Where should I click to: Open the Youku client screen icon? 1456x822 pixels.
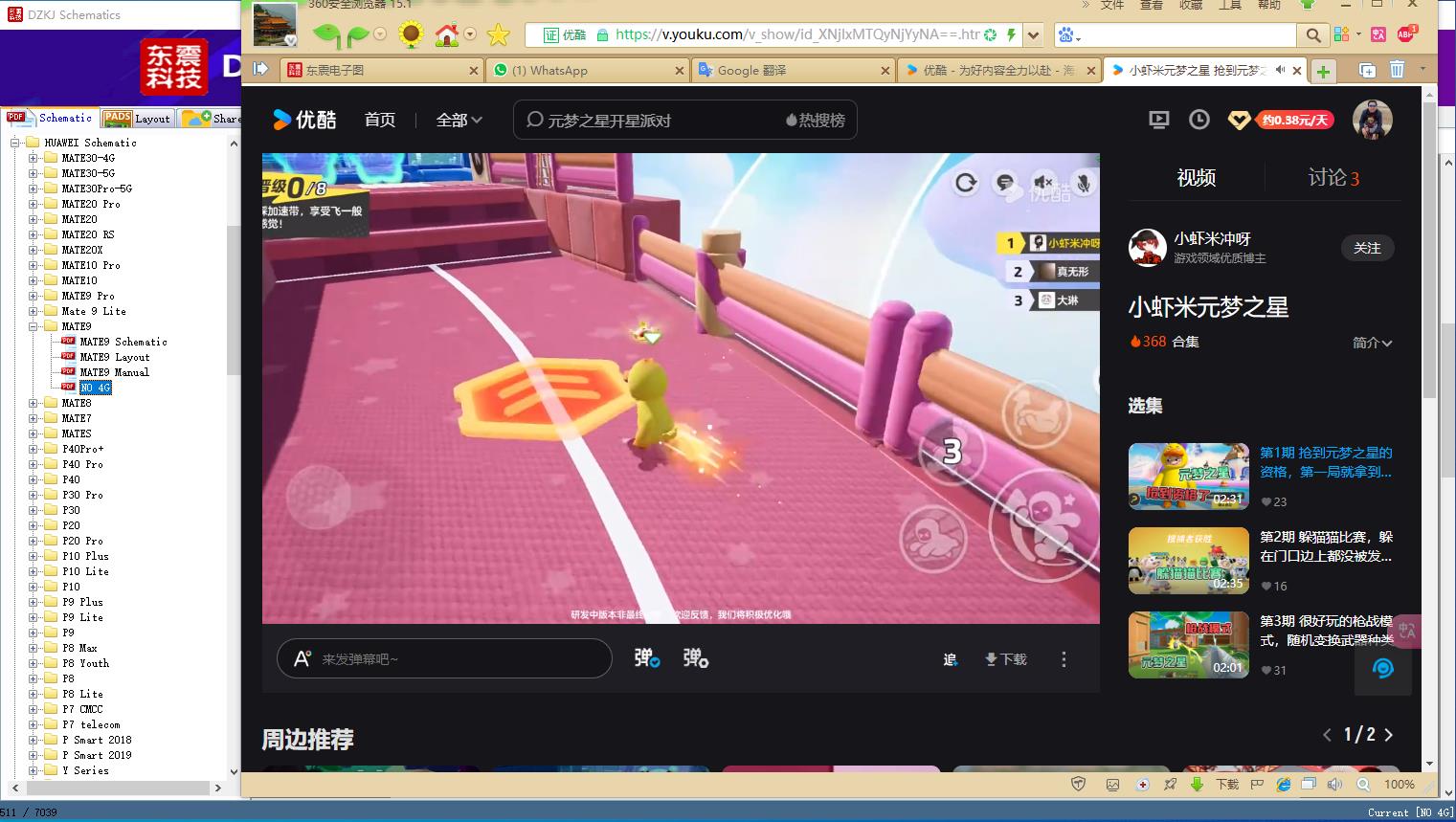[1158, 120]
